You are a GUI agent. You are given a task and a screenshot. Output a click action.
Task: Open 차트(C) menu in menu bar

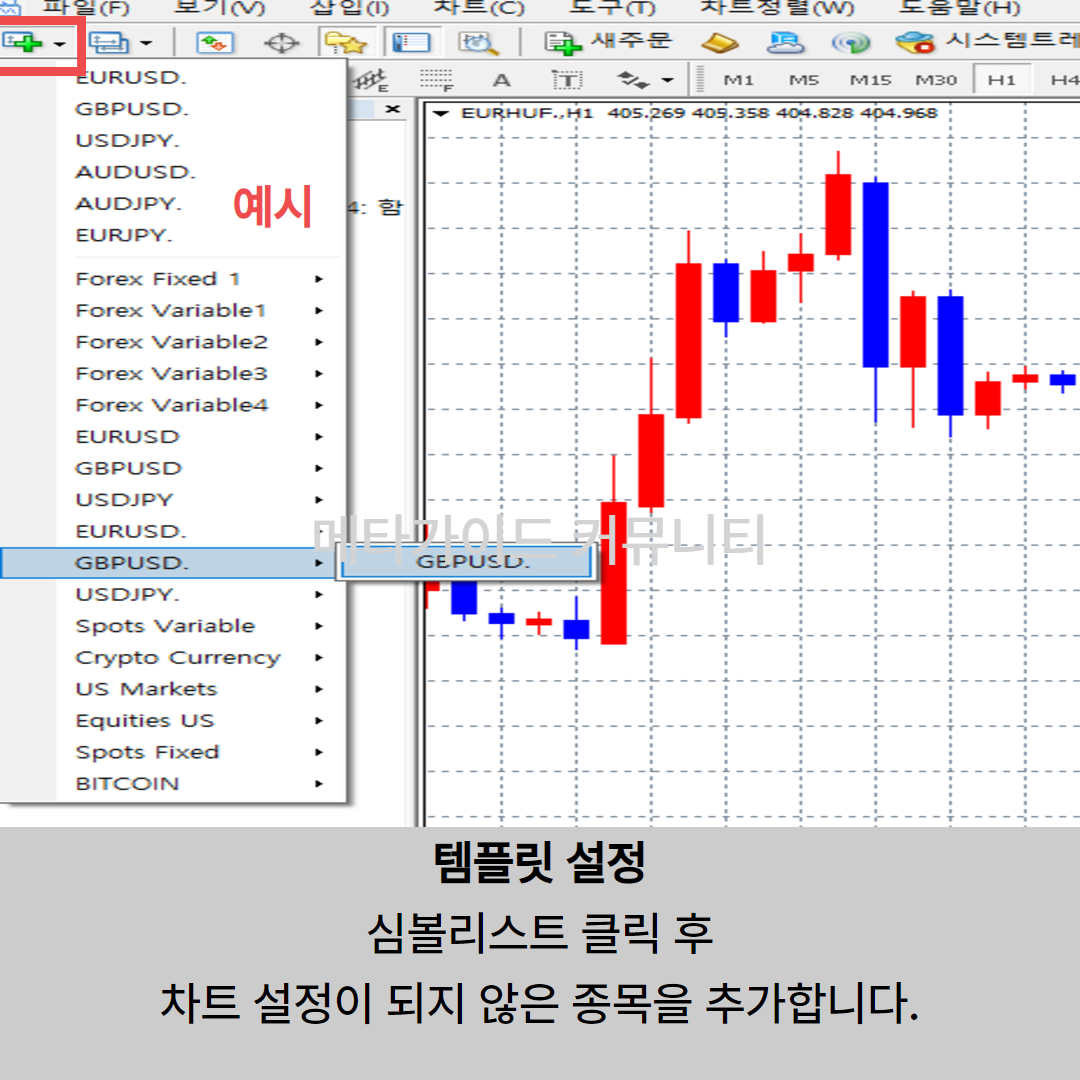(x=479, y=8)
